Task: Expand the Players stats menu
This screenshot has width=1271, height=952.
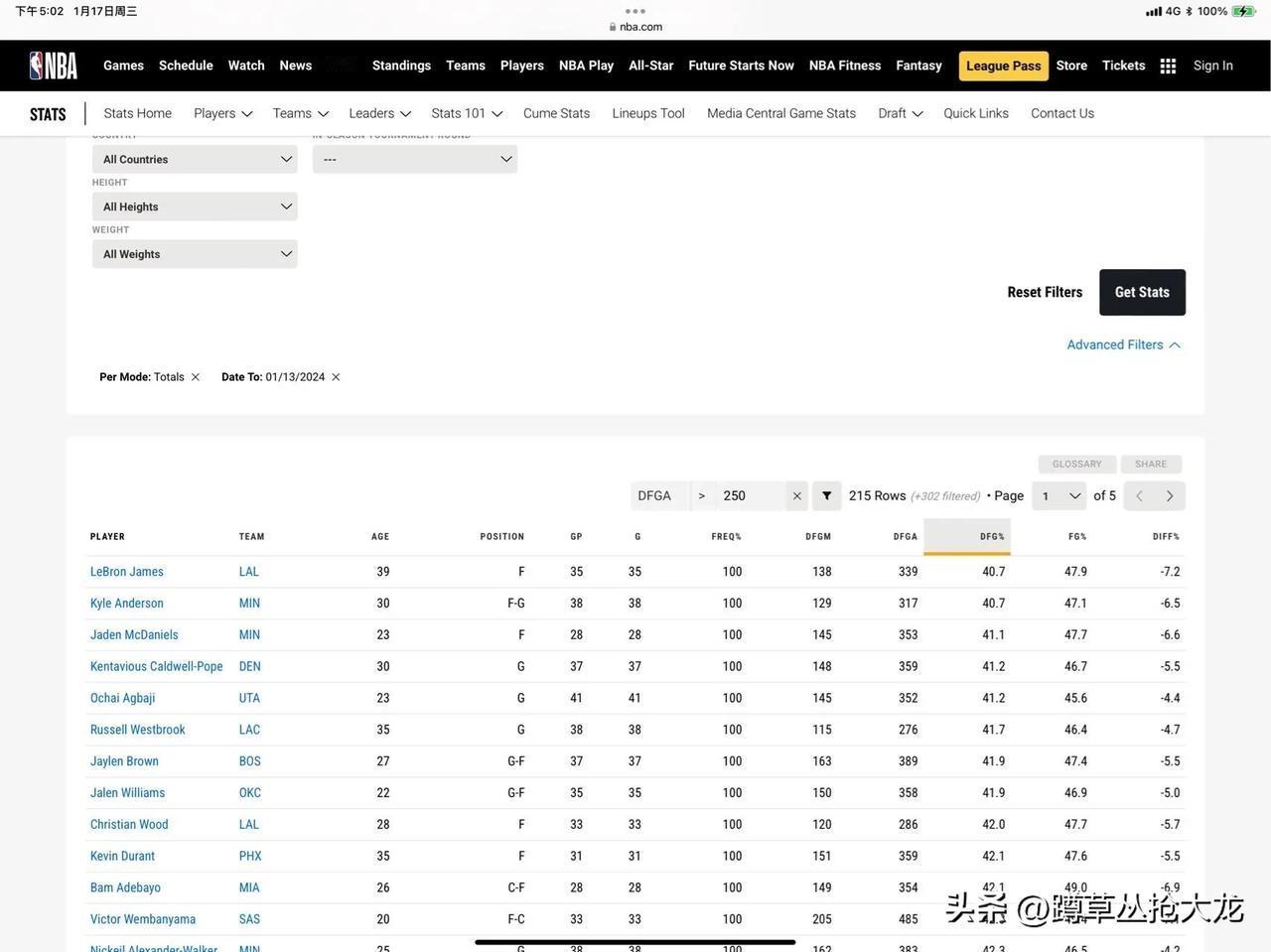Action: 223,113
